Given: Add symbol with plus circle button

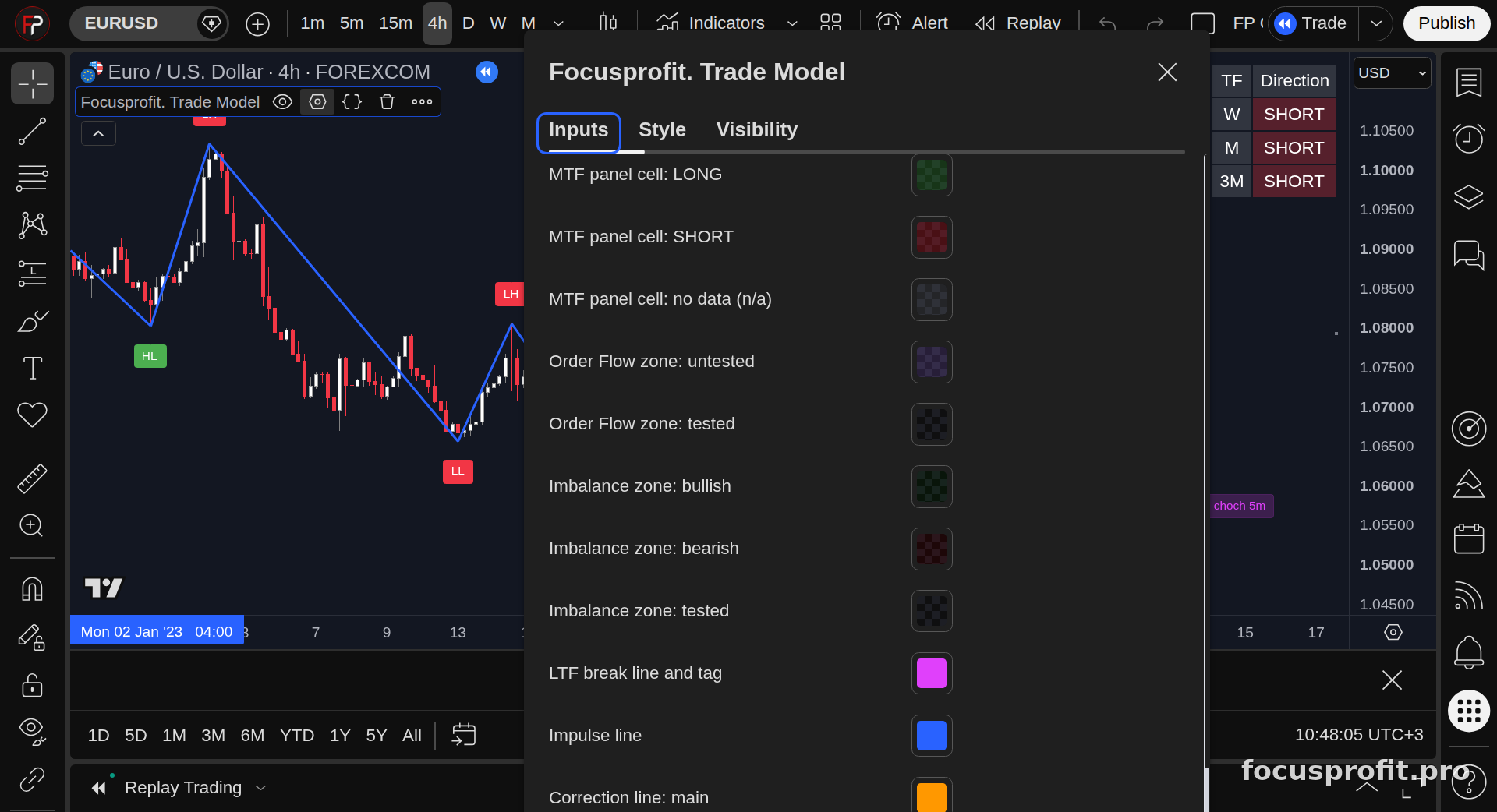Looking at the screenshot, I should click(257, 24).
